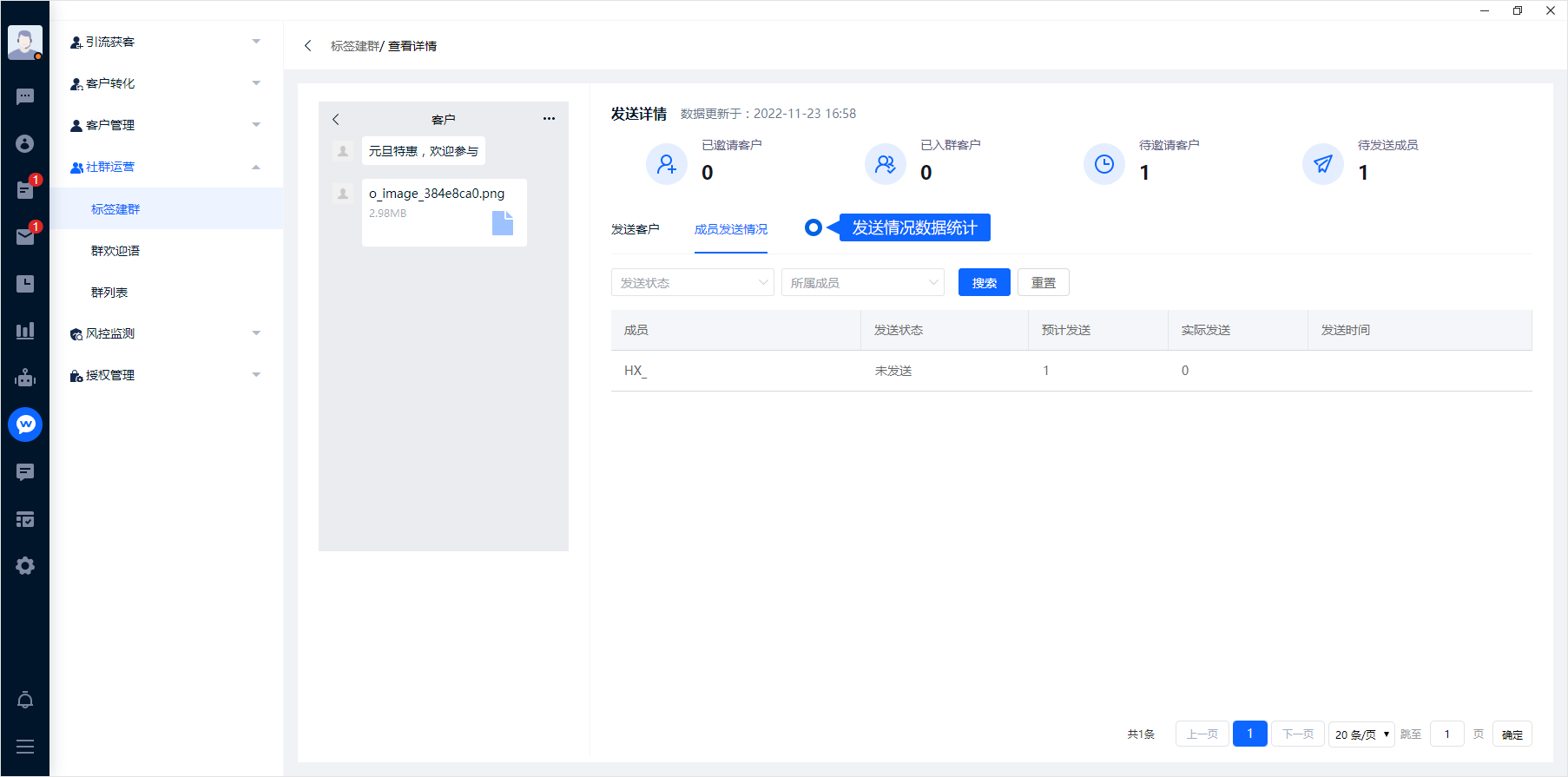Expand the 客户转化 menu
Viewport: 1568px width, 777px height.
click(x=166, y=83)
